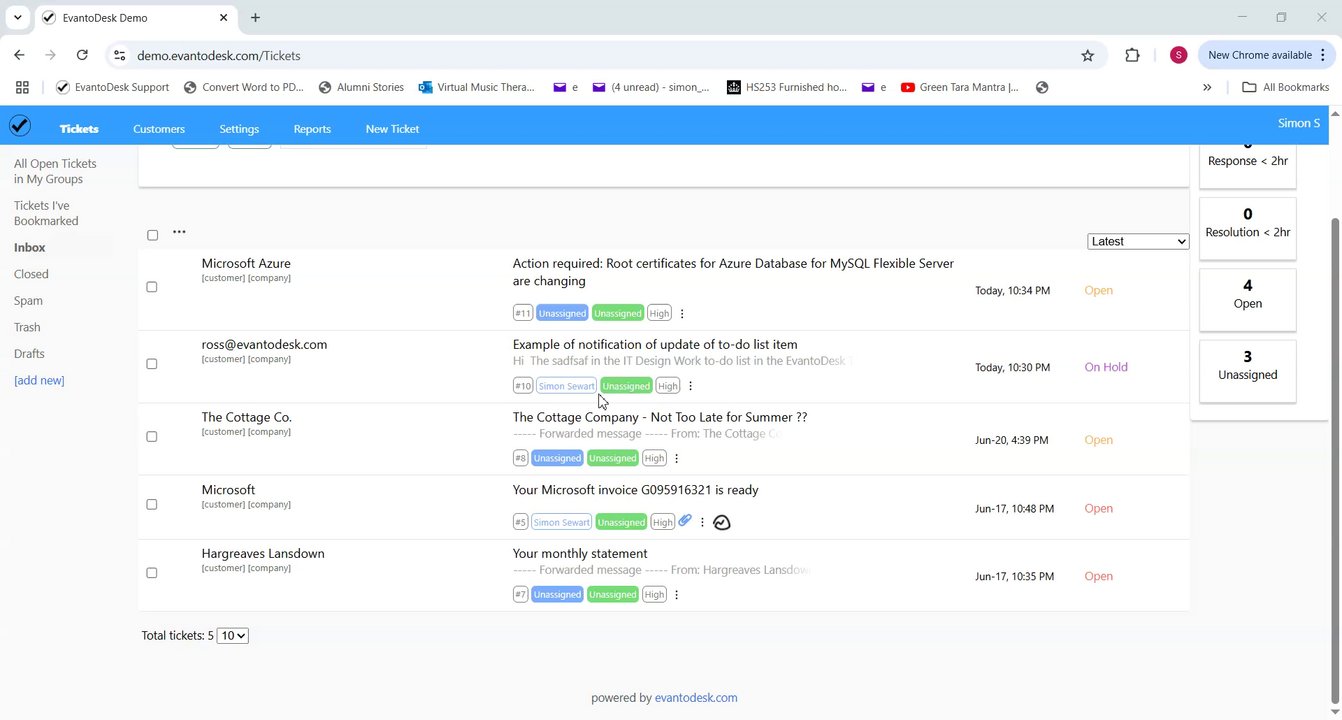
Task: Open the Green Tara Mantra YouTube bookmark
Action: tap(960, 87)
